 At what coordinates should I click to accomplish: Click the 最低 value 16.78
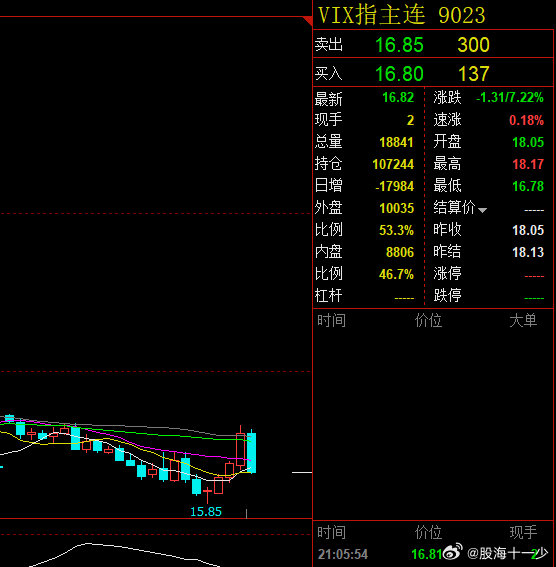[528, 186]
